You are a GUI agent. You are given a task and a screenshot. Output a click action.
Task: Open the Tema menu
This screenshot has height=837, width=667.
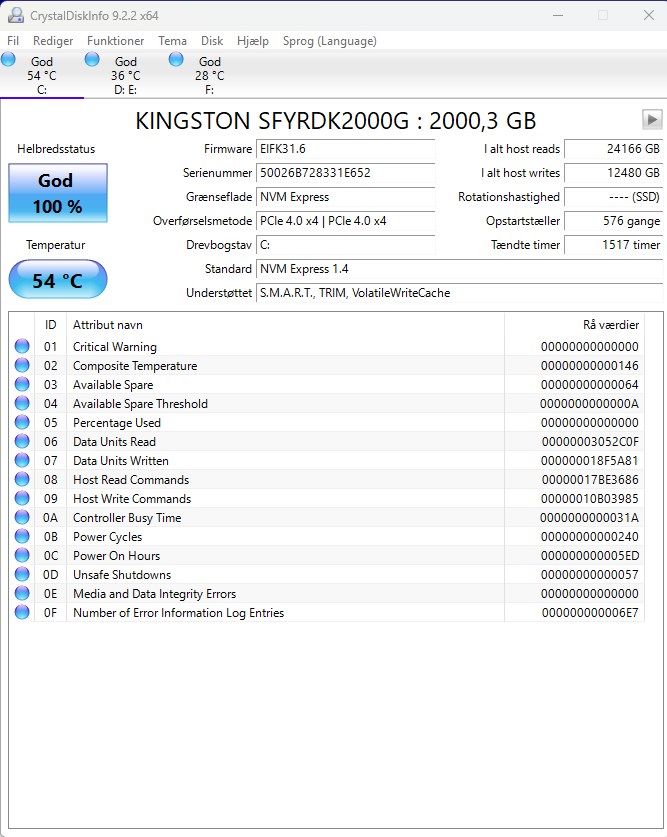pyautogui.click(x=172, y=41)
